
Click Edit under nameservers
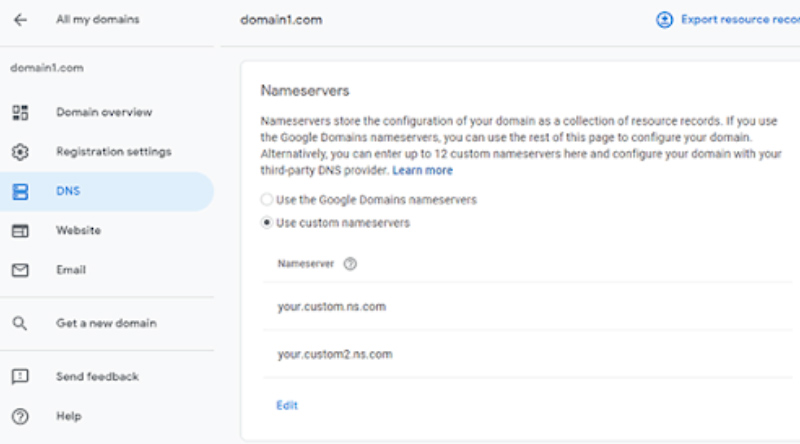click(x=287, y=405)
